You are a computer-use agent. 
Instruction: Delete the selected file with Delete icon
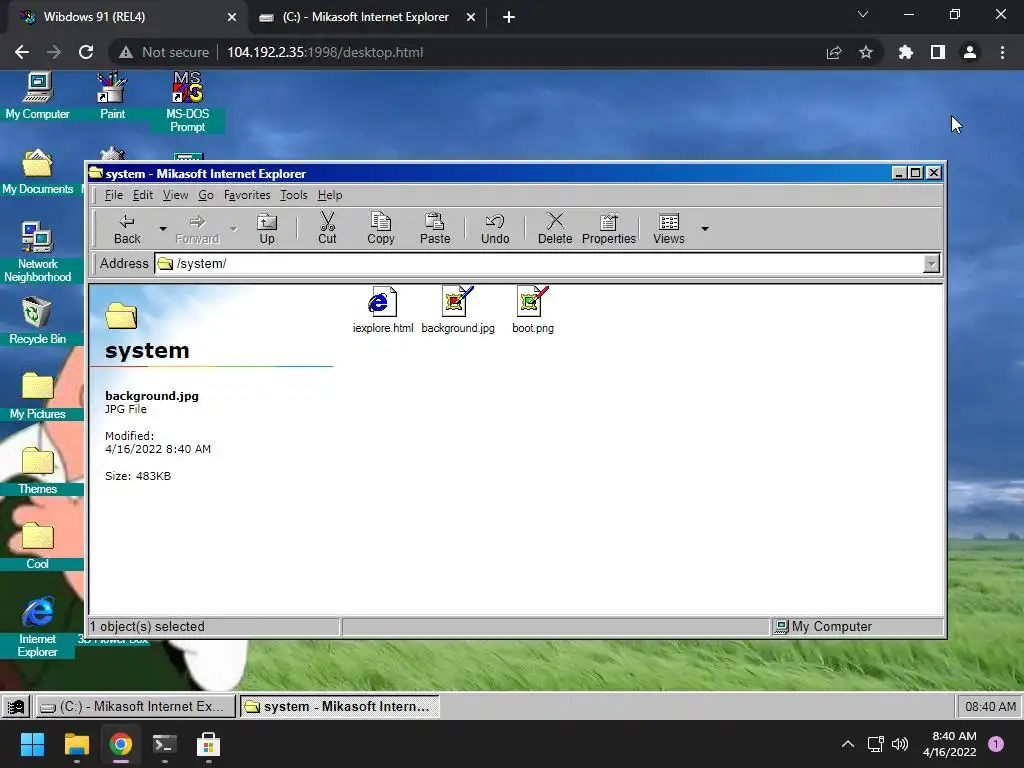(x=554, y=229)
